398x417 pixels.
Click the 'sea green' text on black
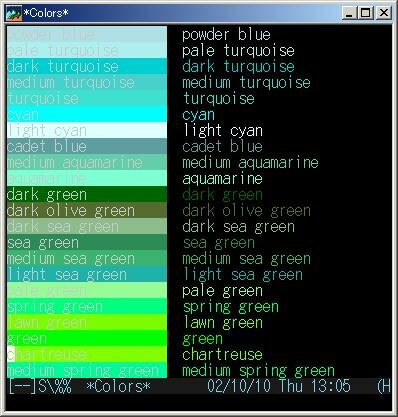[219, 243]
